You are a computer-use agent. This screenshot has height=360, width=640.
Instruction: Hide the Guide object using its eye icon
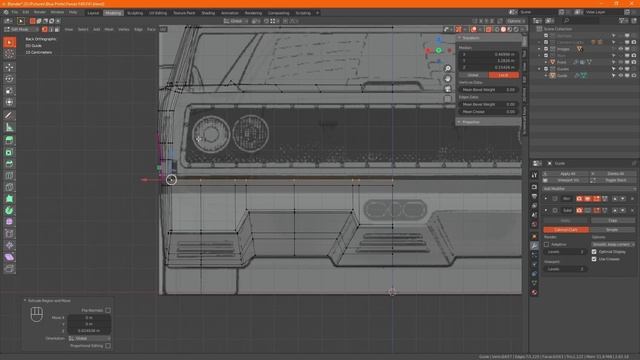pos(620,76)
